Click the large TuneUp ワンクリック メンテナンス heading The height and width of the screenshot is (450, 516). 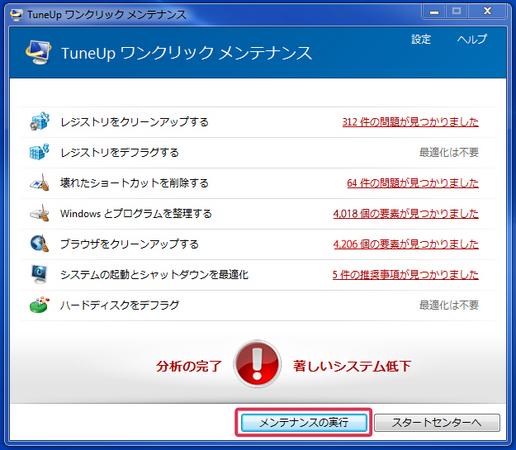pyautogui.click(x=187, y=53)
